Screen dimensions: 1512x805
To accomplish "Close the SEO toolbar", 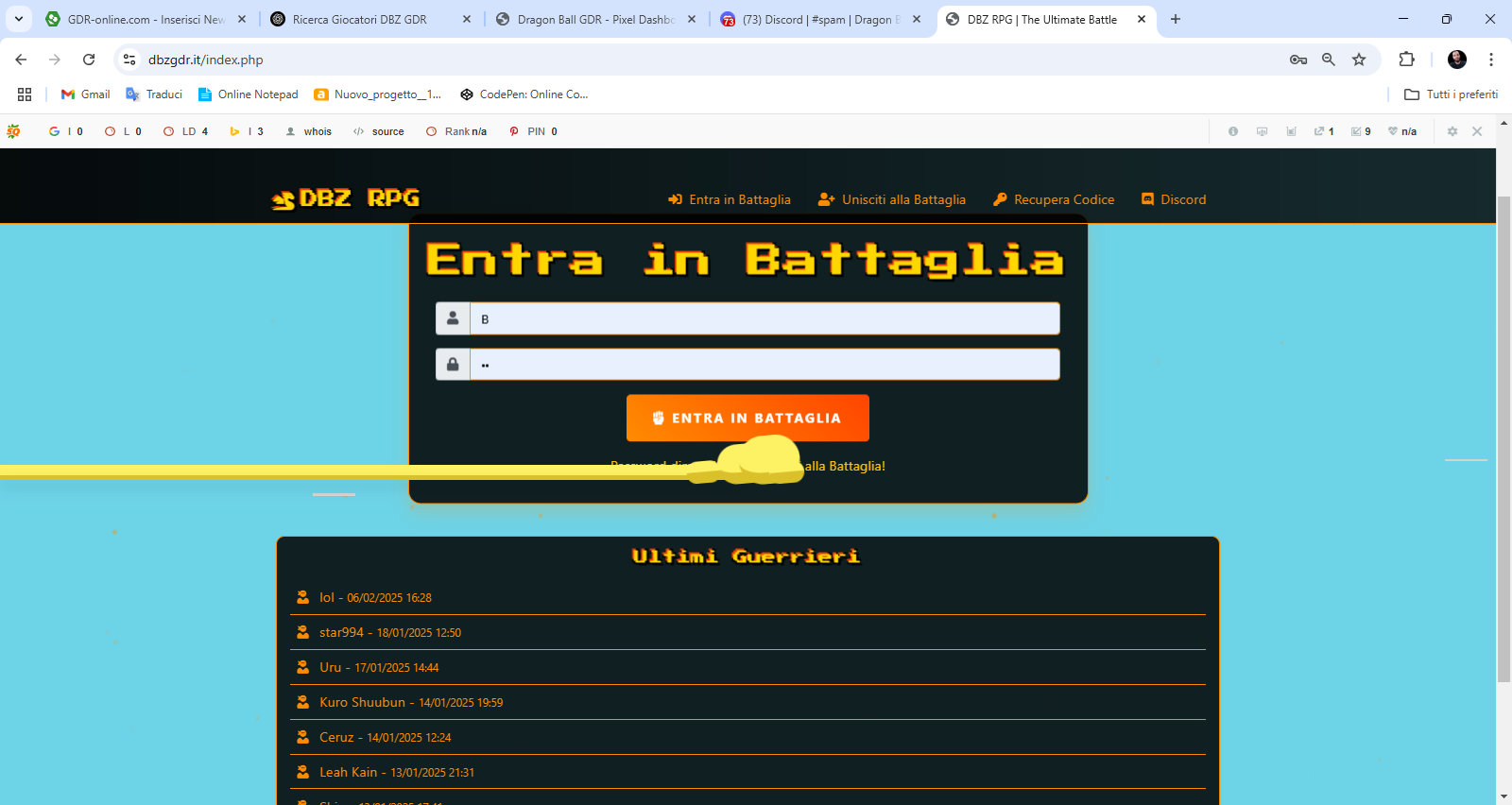I will click(x=1477, y=131).
